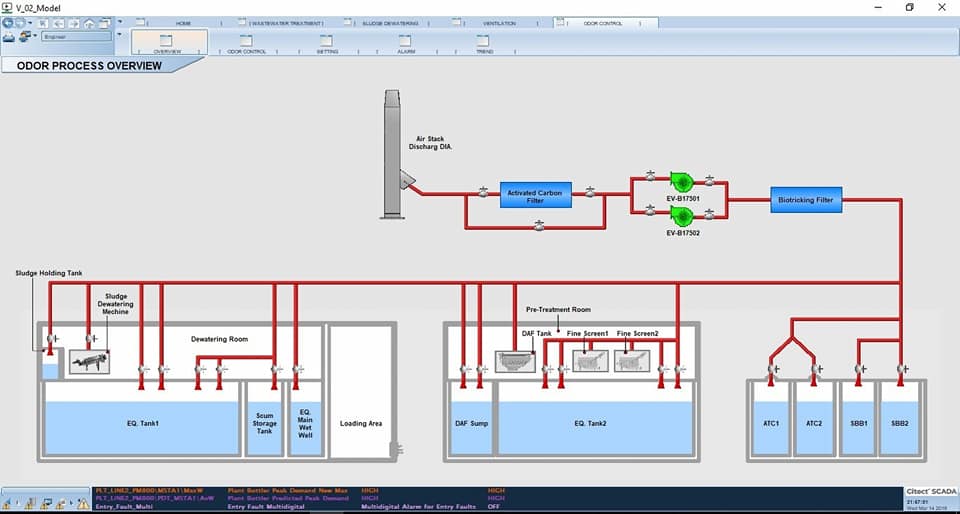Click the damper valve above EQ. Main Wet Well
This screenshot has width=960, height=514.
point(297,370)
